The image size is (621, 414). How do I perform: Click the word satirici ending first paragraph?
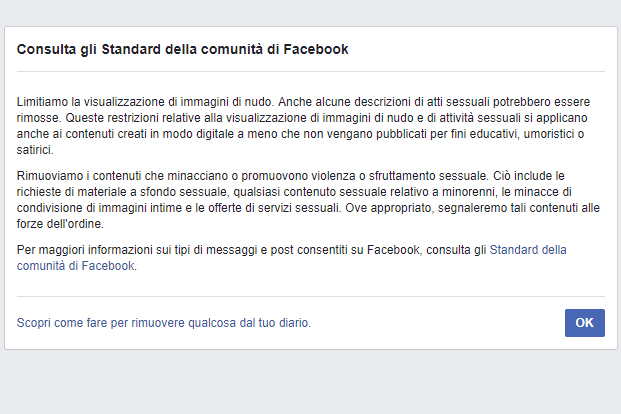pyautogui.click(x=34, y=149)
